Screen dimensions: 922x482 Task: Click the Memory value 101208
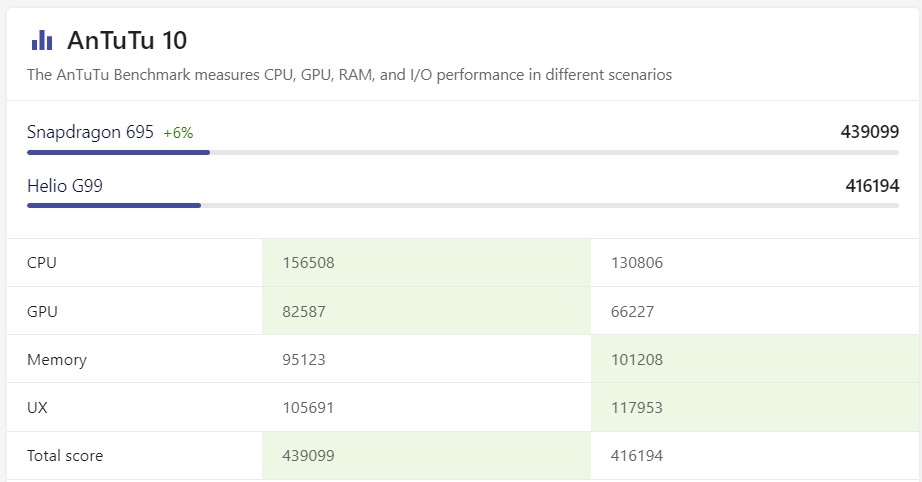(x=636, y=359)
